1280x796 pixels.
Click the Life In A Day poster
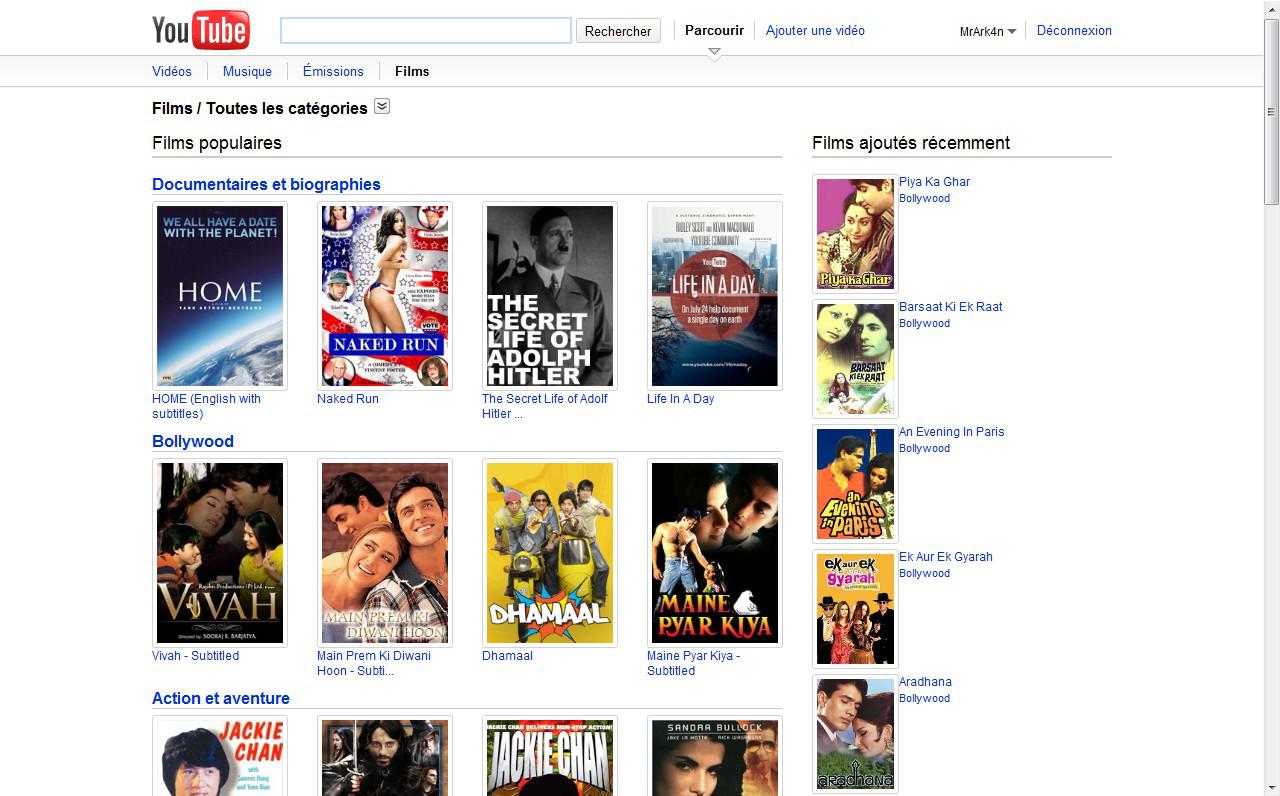715,296
